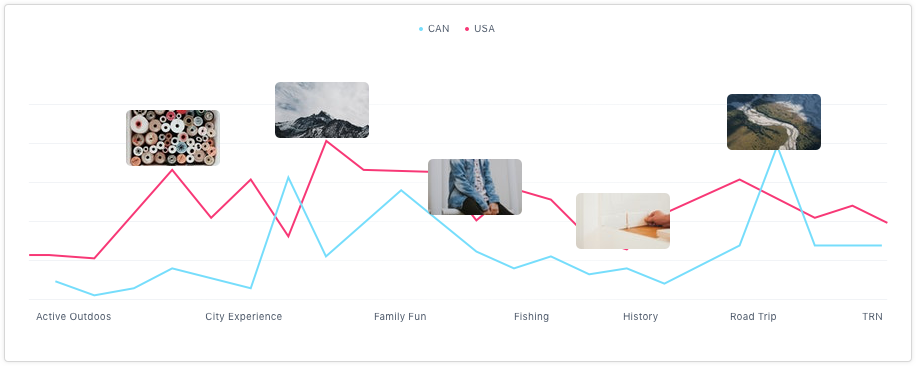Image resolution: width=916 pixels, height=366 pixels.
Task: Toggle the CAN series in the legend
Action: pos(434,29)
